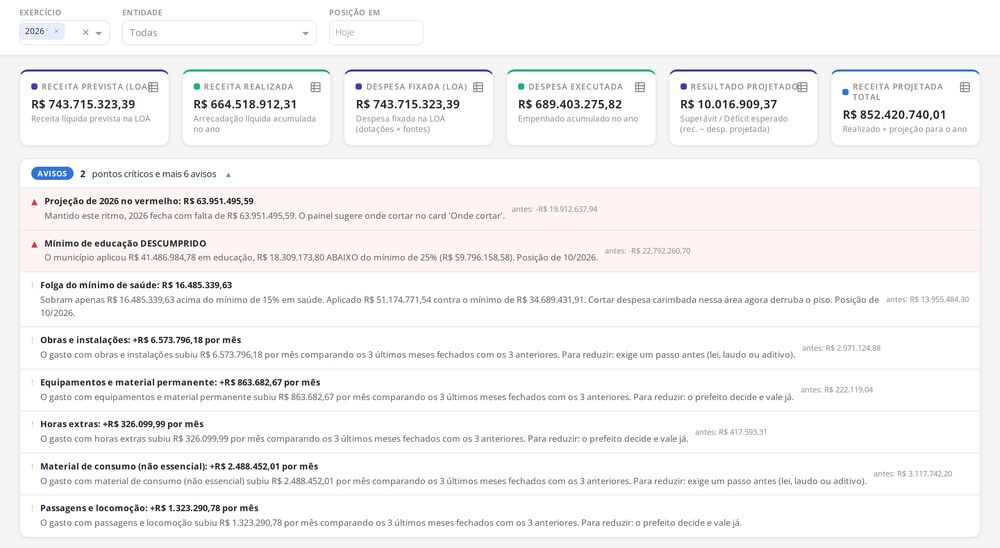Select 'Folga do mínimo de saúde' heading
The width and height of the screenshot is (1000, 548).
(136, 285)
